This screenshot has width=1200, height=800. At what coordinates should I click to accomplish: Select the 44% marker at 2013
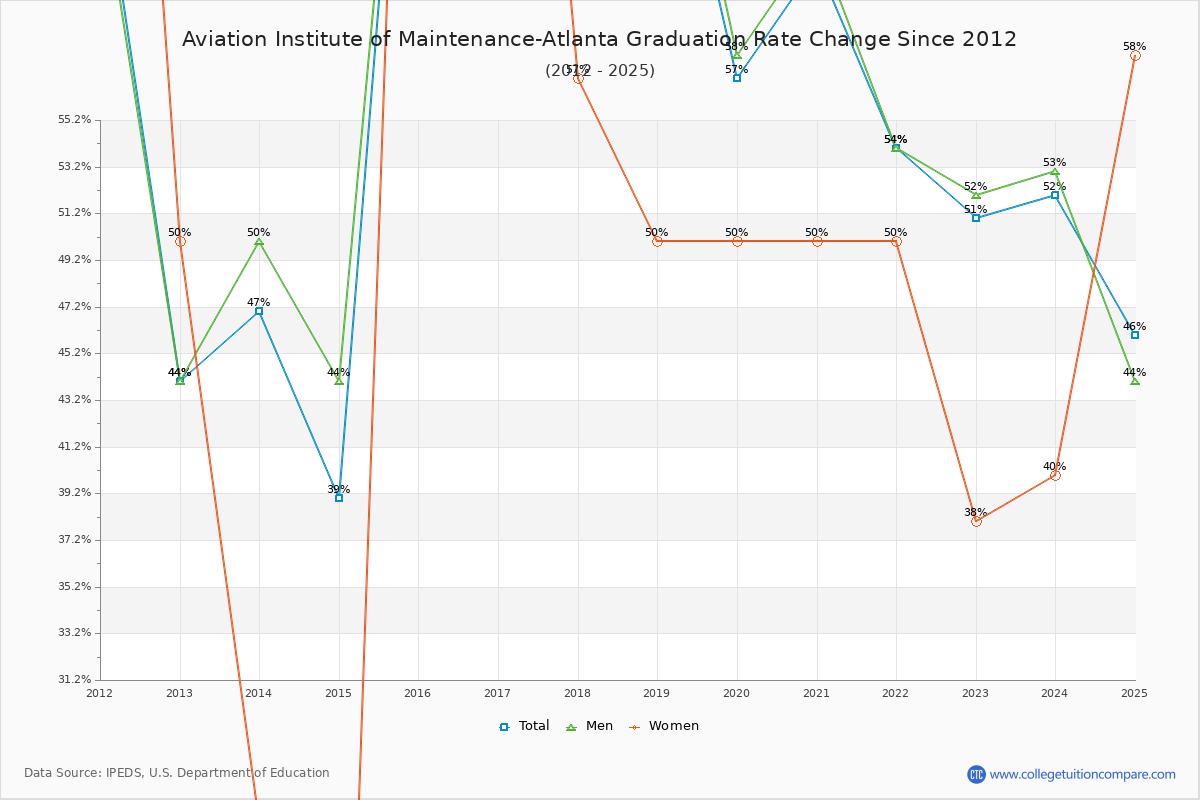pyautogui.click(x=180, y=381)
